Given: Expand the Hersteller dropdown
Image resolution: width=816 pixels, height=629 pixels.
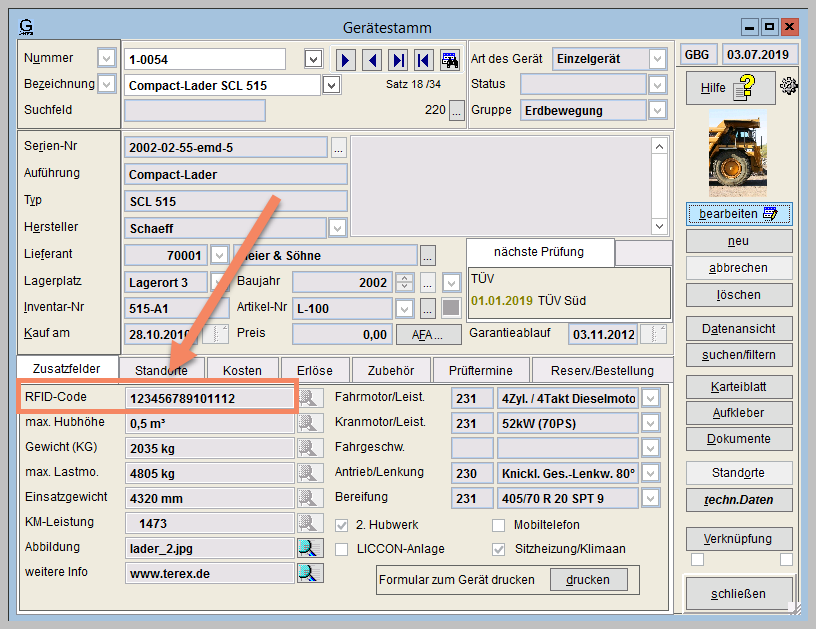Looking at the screenshot, I should pyautogui.click(x=338, y=228).
